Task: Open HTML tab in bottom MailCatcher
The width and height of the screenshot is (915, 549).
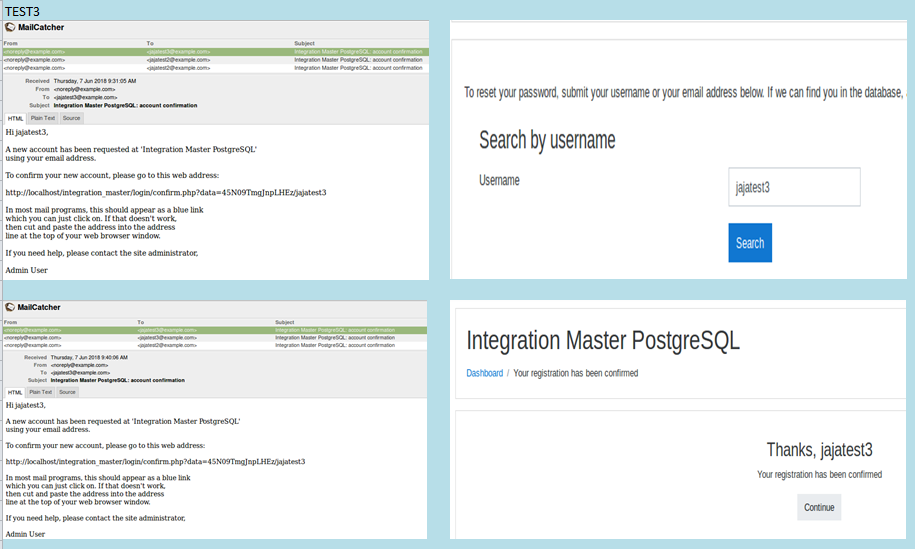Action: 15,392
